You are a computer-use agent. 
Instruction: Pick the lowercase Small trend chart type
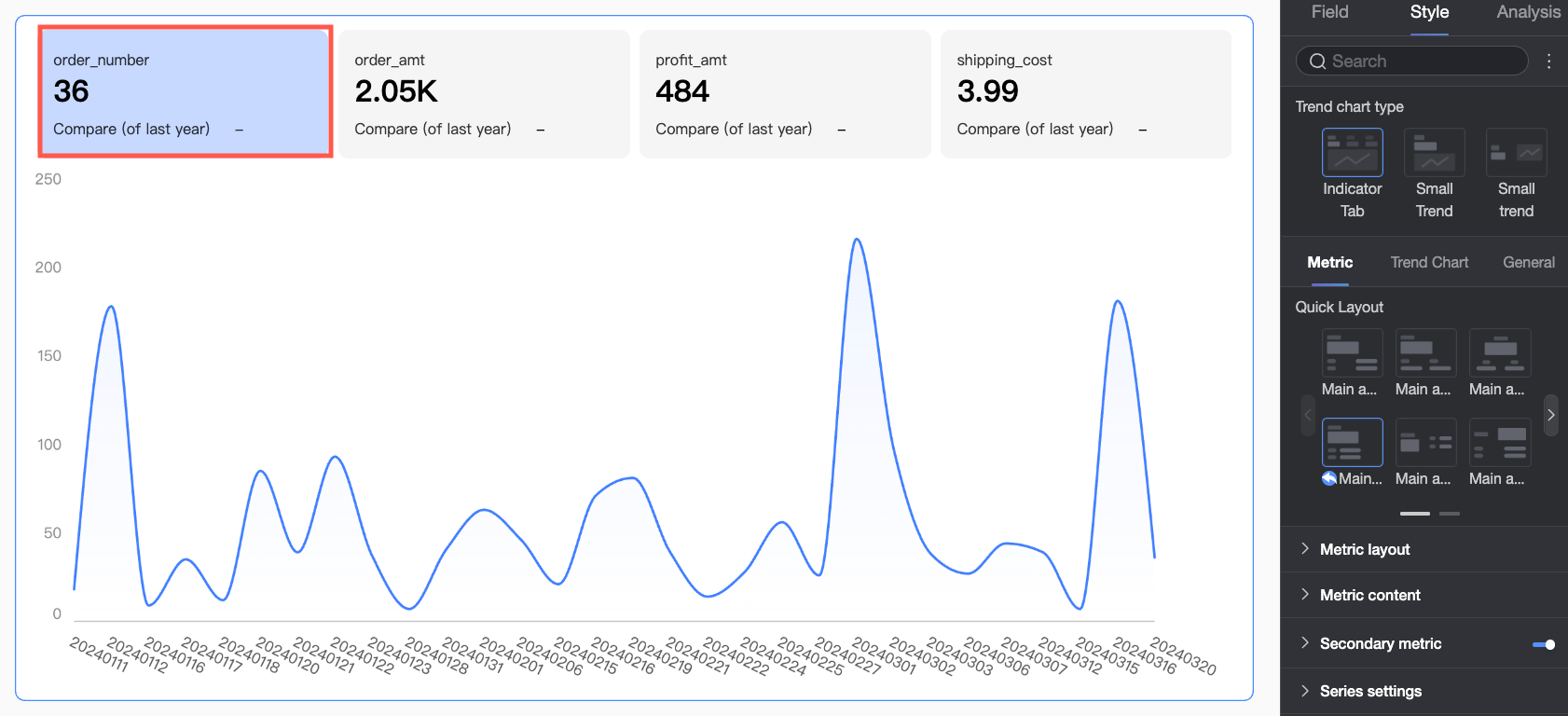coord(1516,152)
